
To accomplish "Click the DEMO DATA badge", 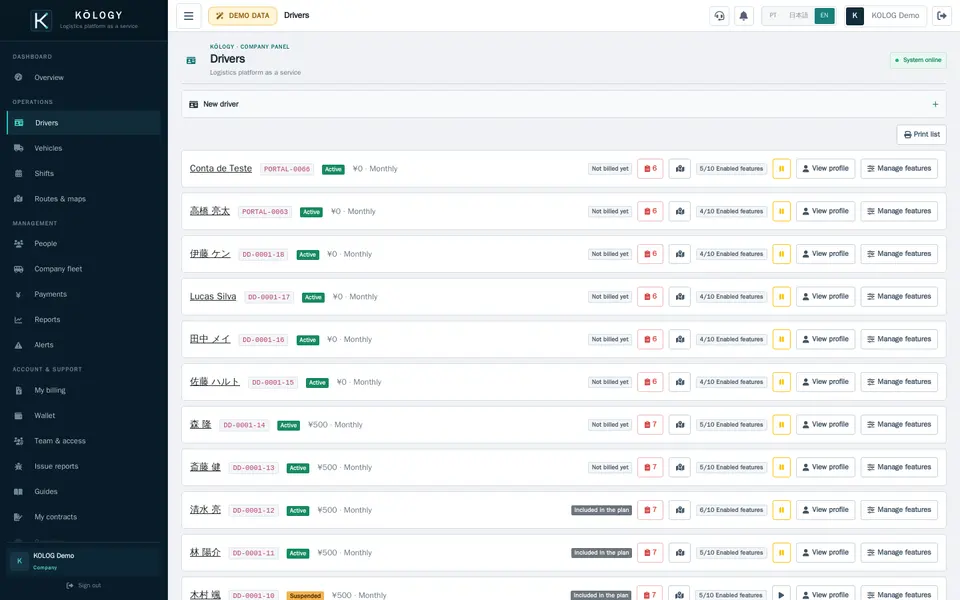I will tap(242, 16).
